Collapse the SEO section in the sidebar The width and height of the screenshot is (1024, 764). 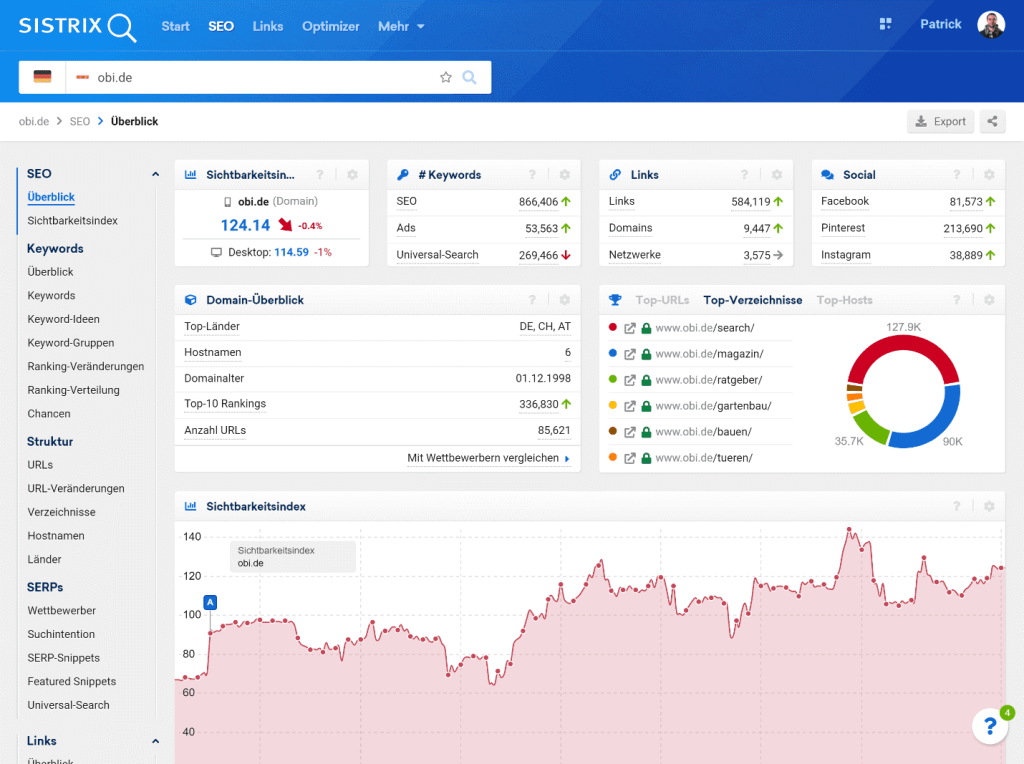pos(155,173)
